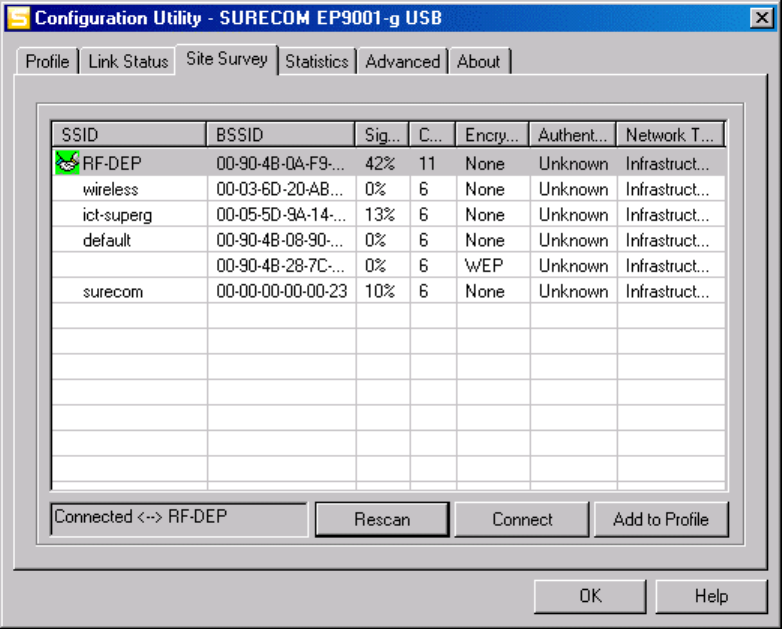Close the Configuration Utility window

pyautogui.click(x=762, y=18)
